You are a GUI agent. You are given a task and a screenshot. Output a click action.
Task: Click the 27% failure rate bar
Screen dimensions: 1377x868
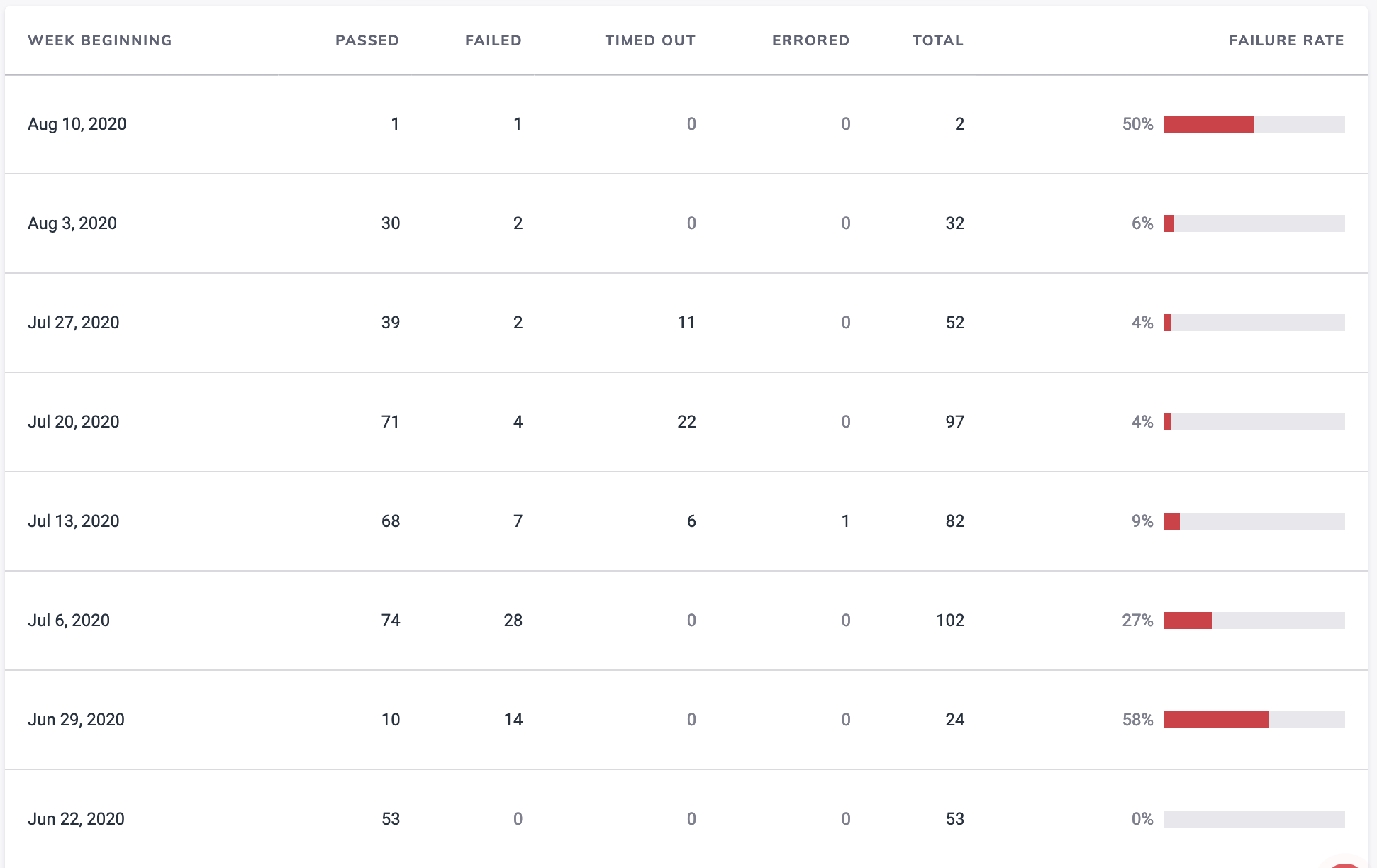(1188, 620)
